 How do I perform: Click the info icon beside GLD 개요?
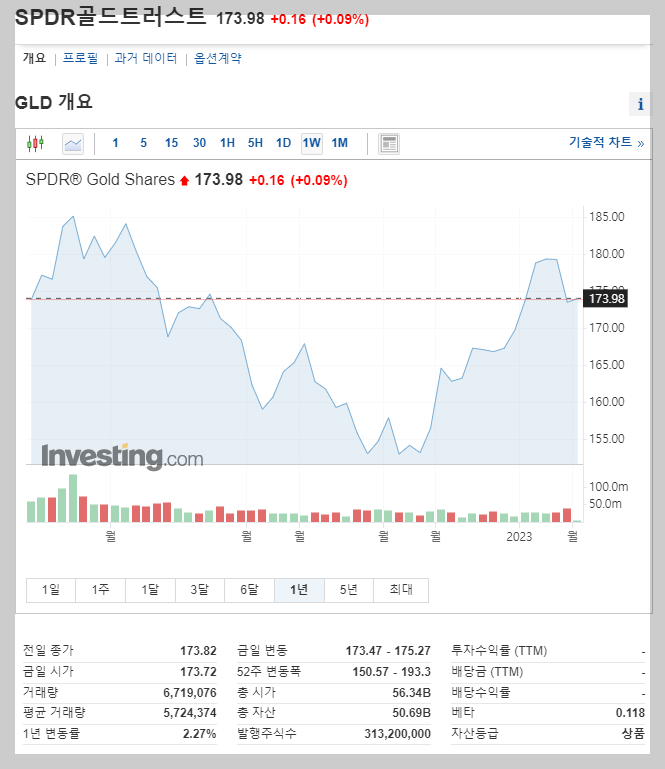640,104
